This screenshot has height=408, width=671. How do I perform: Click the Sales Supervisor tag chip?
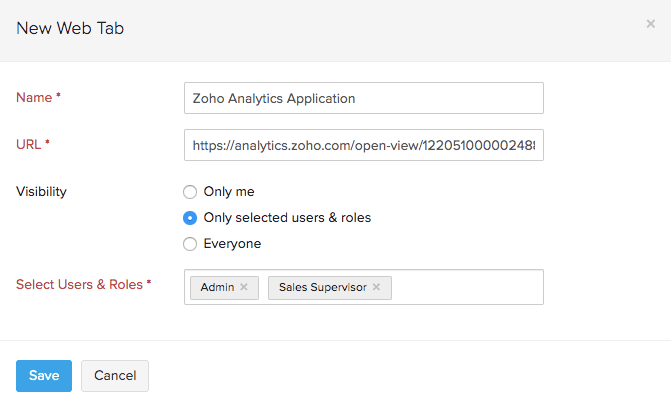(x=322, y=287)
